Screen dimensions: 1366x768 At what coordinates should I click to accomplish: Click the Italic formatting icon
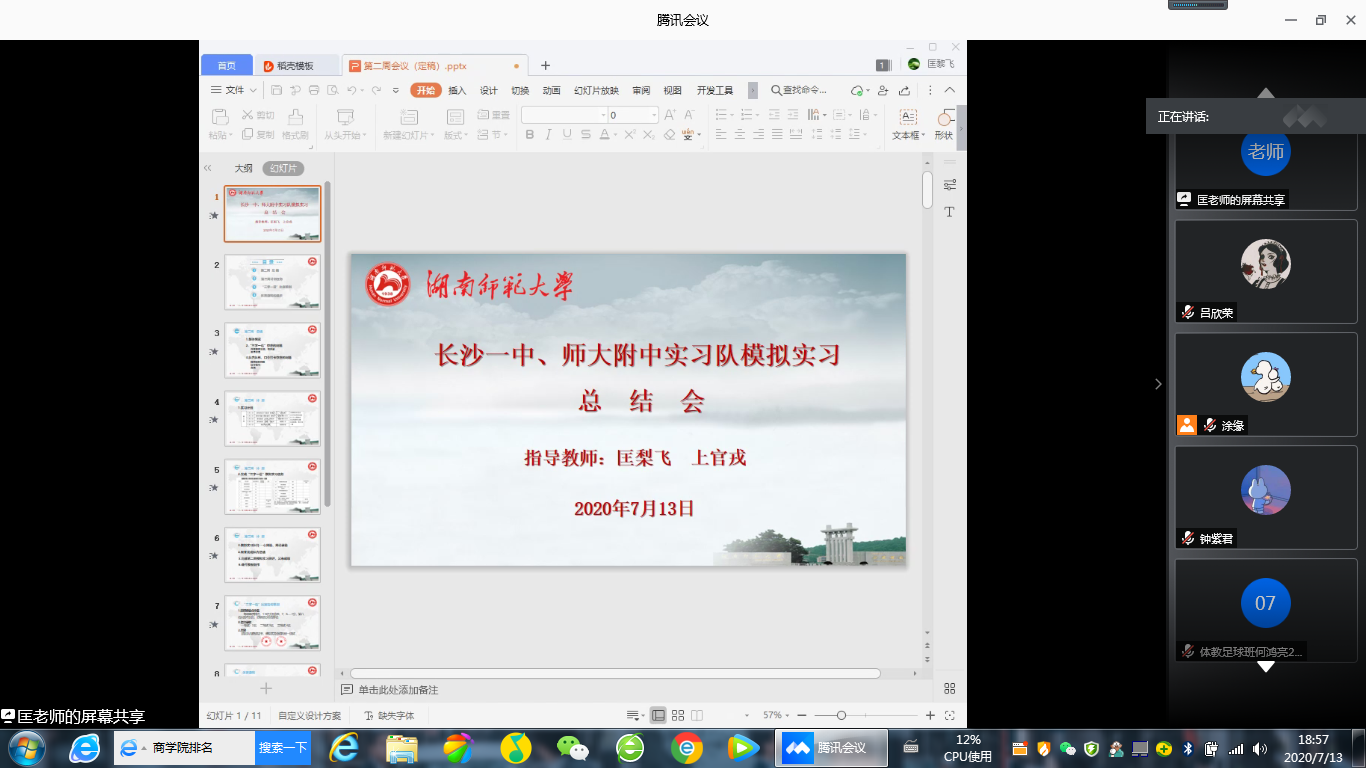(548, 135)
